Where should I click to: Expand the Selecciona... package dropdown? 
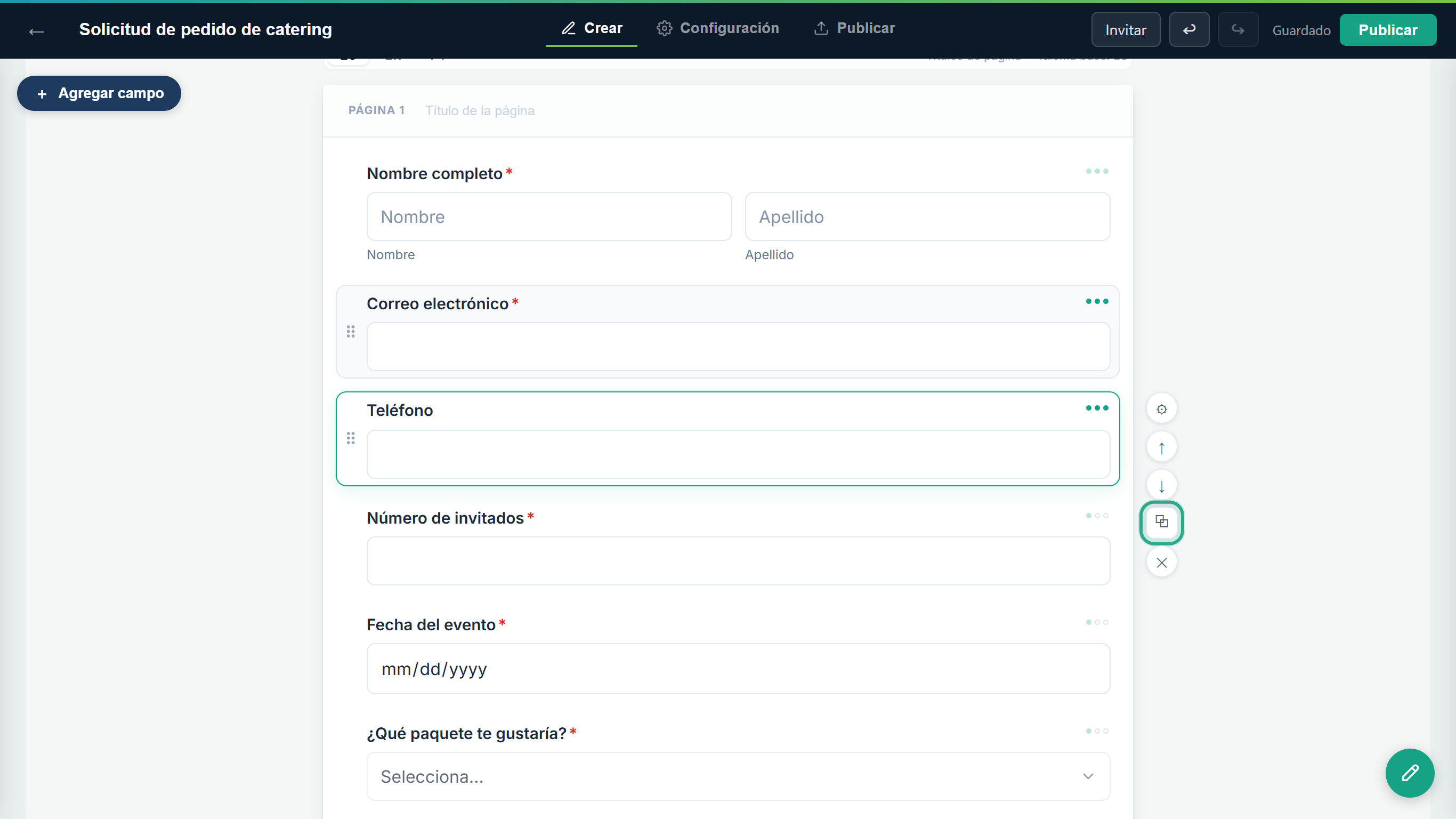click(738, 776)
